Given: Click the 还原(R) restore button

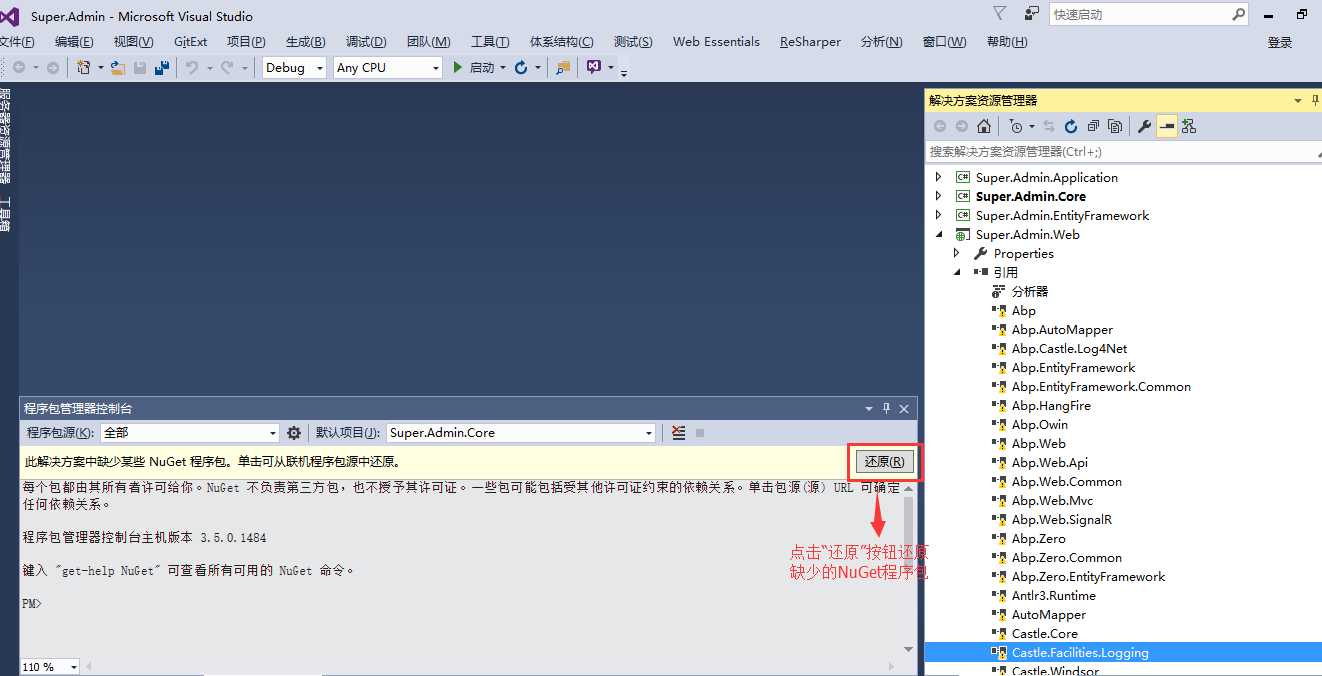Looking at the screenshot, I should (x=885, y=462).
